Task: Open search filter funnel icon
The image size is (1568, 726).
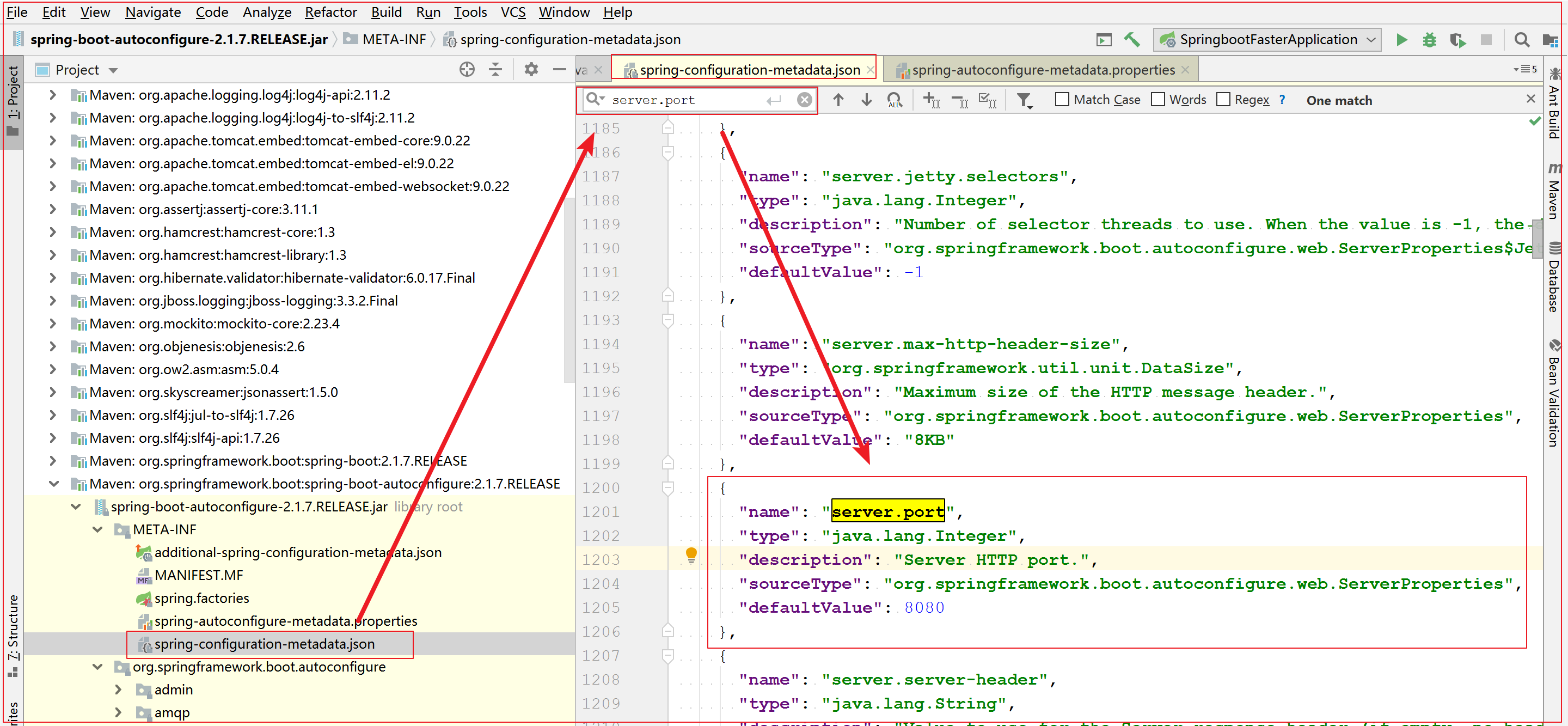Action: tap(1025, 101)
